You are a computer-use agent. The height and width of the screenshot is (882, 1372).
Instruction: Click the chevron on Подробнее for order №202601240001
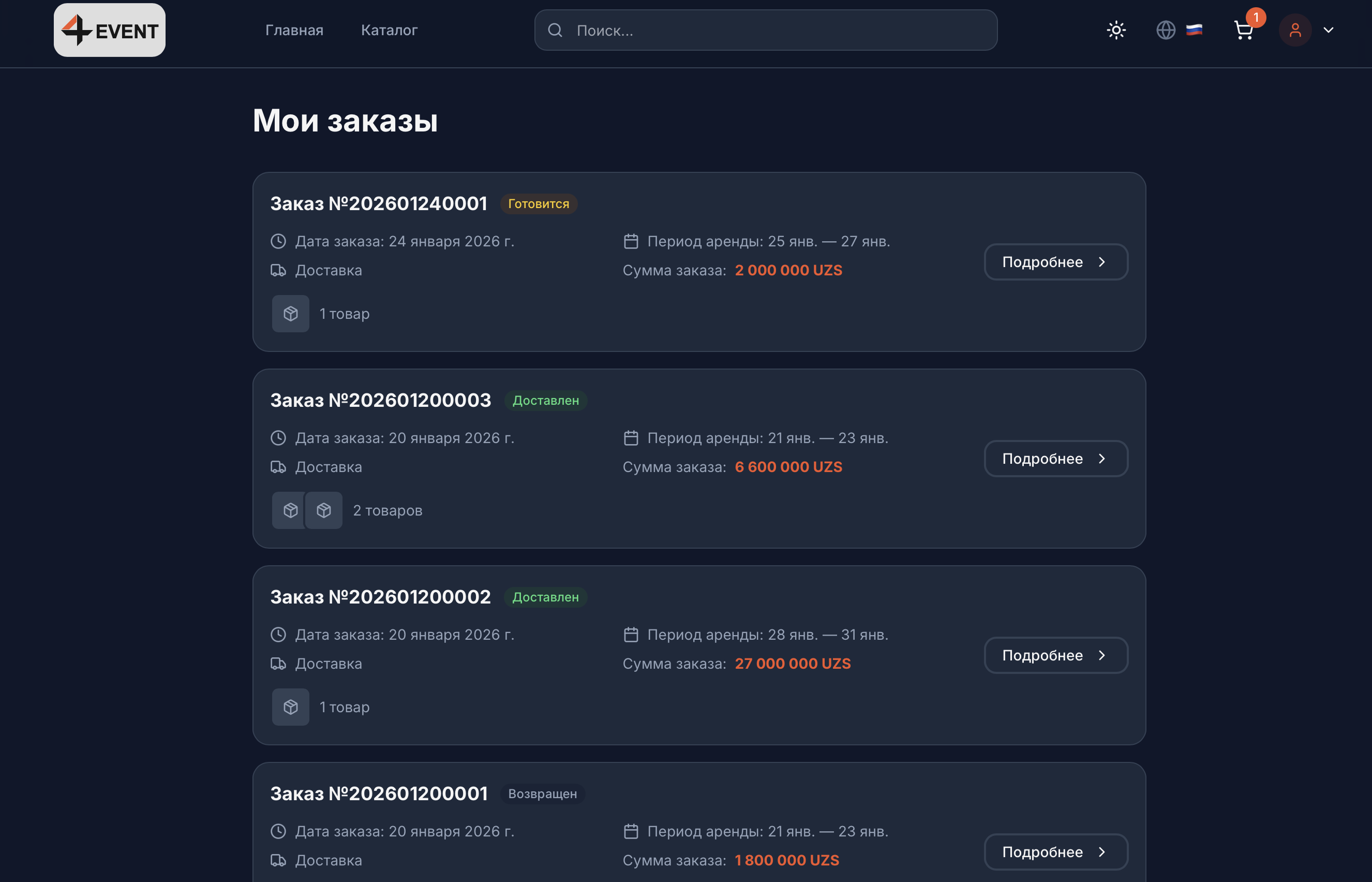click(x=1102, y=262)
